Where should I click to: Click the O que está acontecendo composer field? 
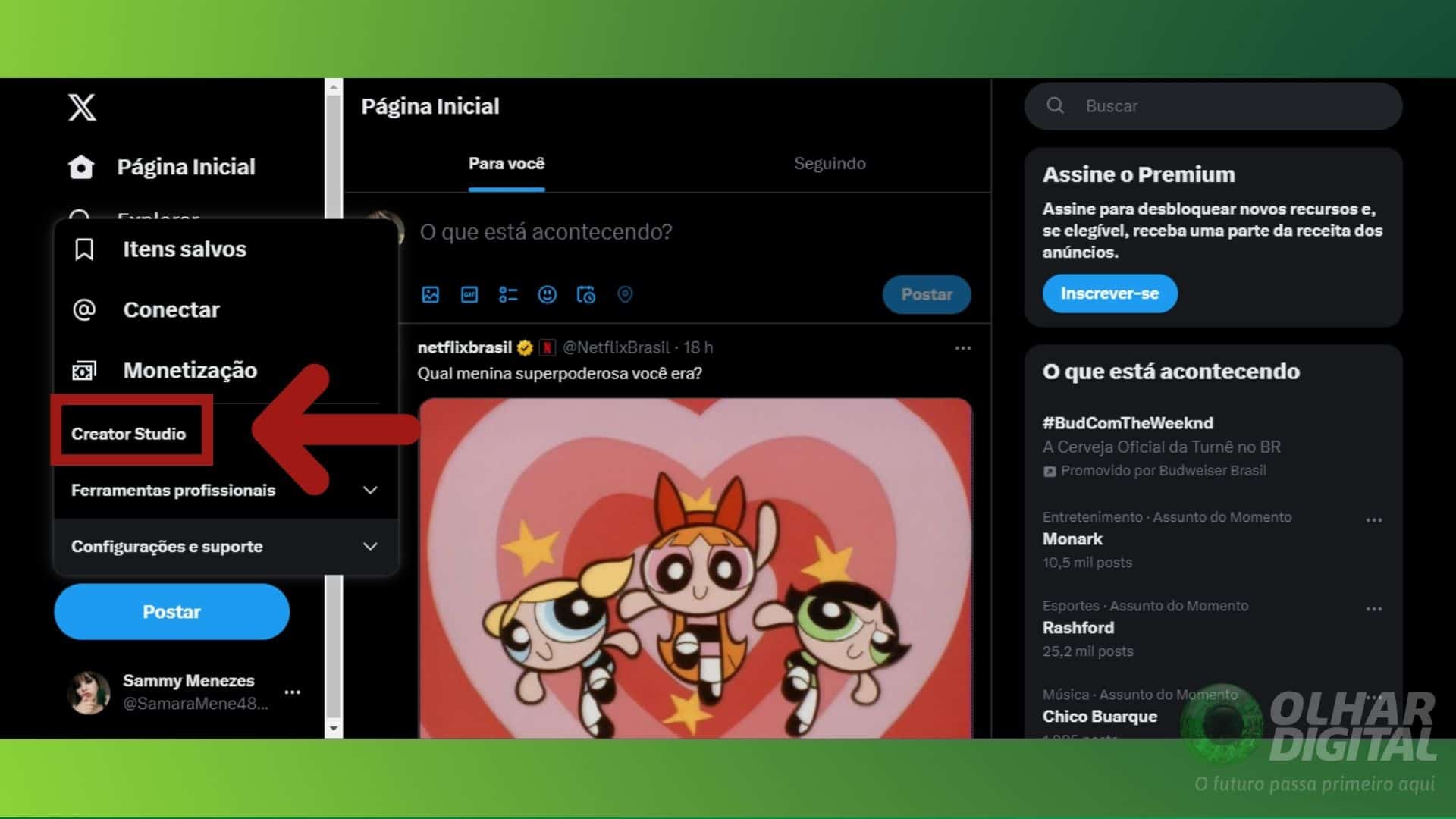[x=546, y=232]
